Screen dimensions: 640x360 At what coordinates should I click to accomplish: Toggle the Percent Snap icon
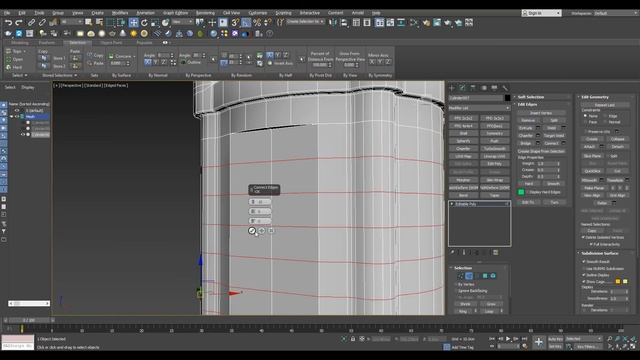click(257, 23)
